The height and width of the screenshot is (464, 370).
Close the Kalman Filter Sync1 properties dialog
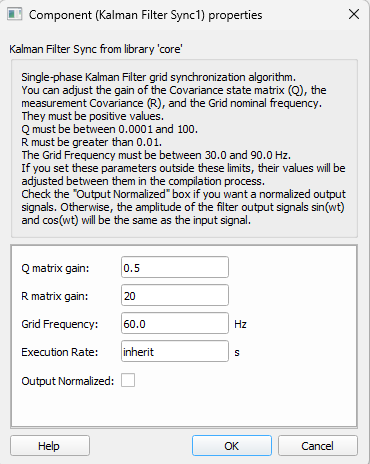[354, 14]
